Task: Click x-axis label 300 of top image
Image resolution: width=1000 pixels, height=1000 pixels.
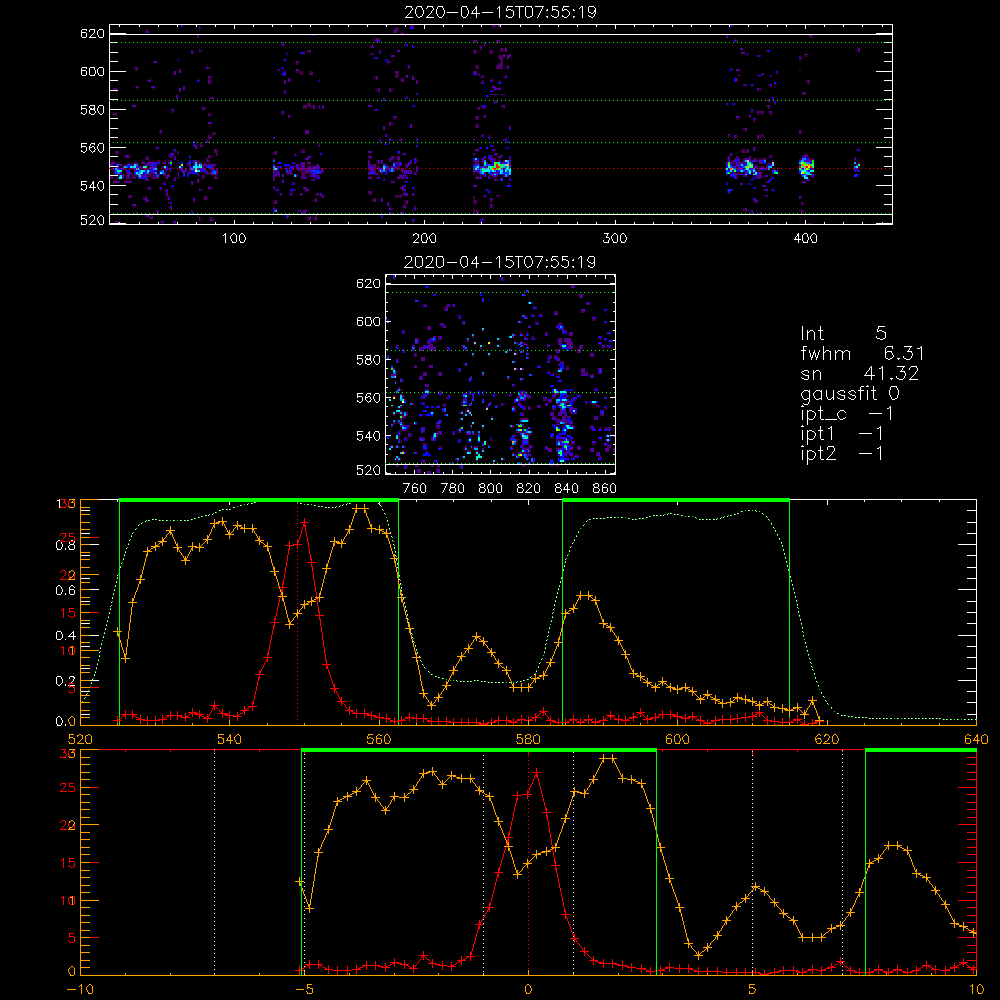Action: click(615, 238)
